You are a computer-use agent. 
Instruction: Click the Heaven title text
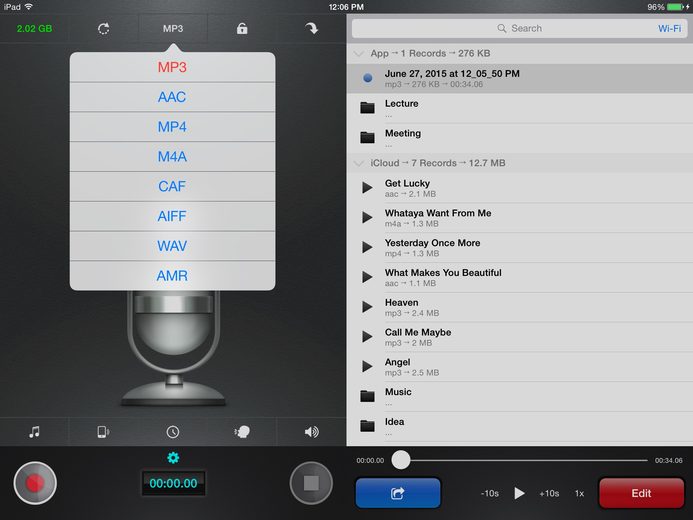coord(401,303)
